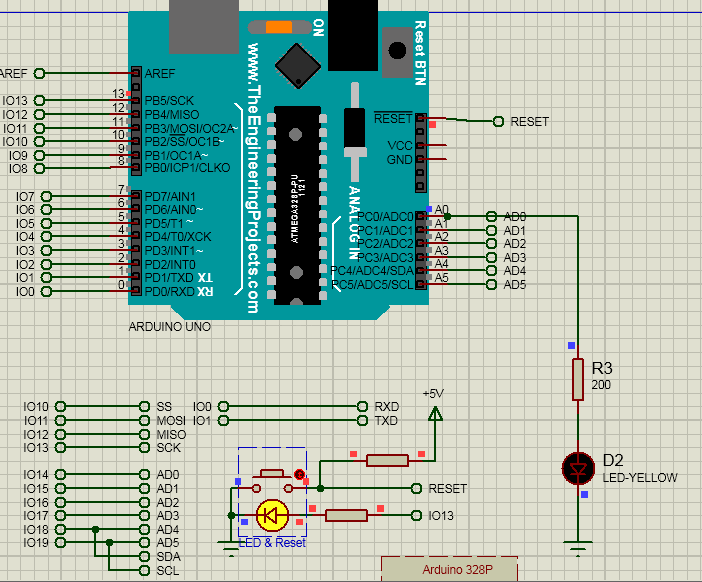This screenshot has height=582, width=702.
Task: Select the SCL terminal circle
Action: click(x=144, y=570)
